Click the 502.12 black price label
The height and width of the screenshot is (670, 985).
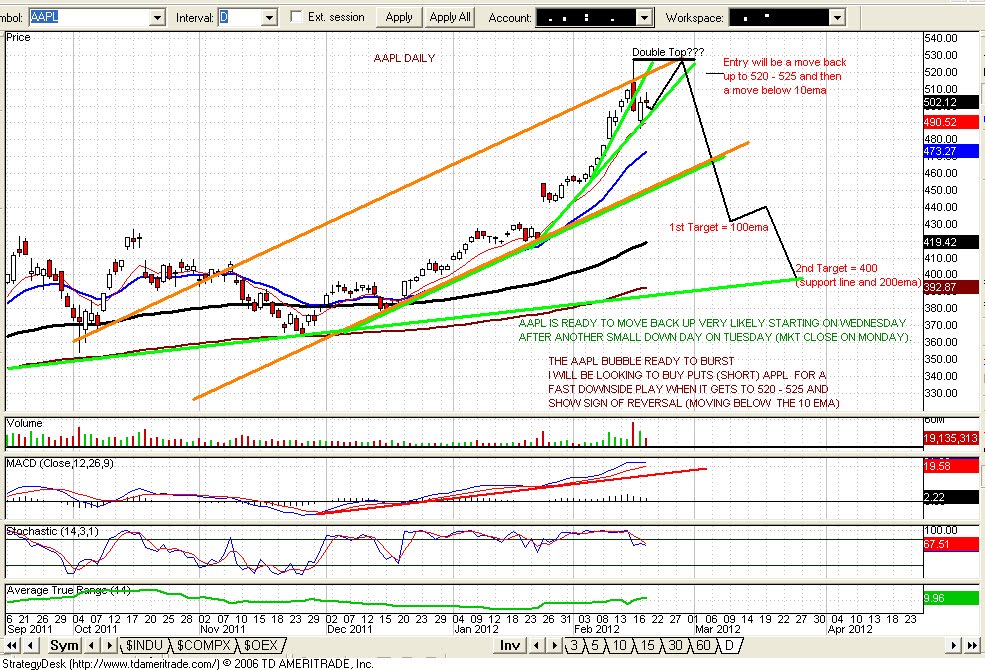tap(950, 102)
